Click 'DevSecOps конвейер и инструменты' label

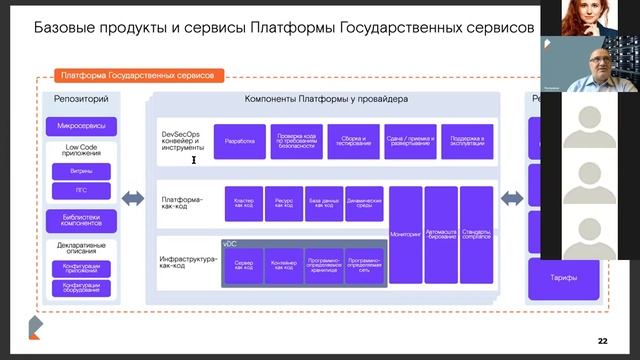(182, 141)
